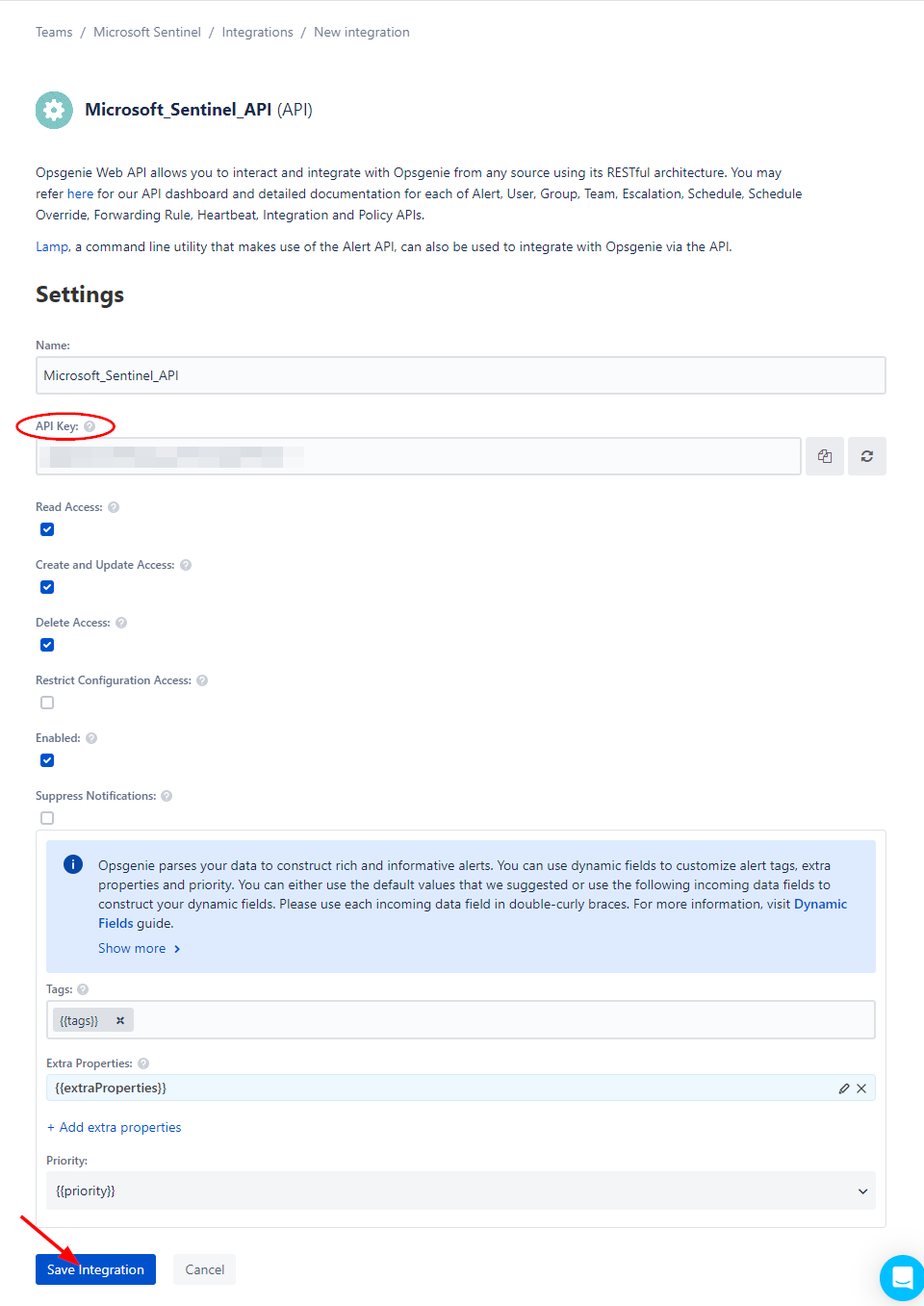The width and height of the screenshot is (924, 1306).
Task: Show help for Suppress Notifications
Action: click(167, 796)
